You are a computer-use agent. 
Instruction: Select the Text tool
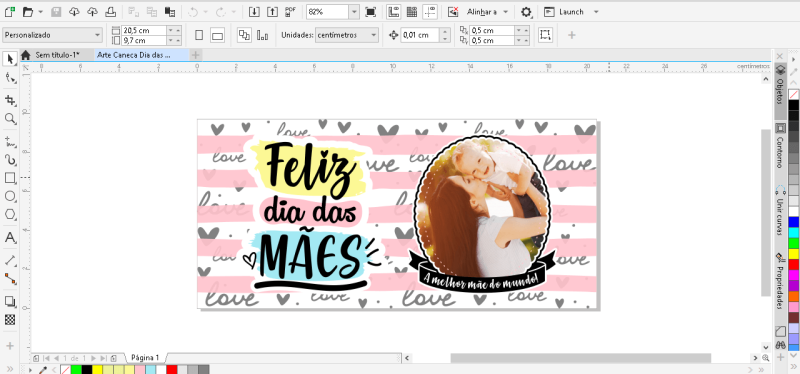[x=10, y=238]
